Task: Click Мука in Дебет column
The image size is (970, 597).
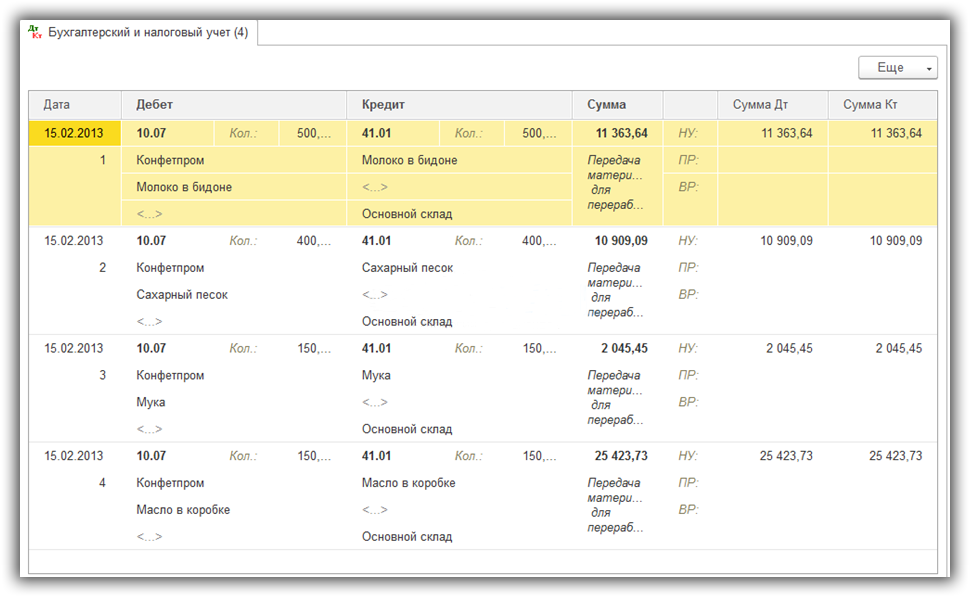Action: [150, 402]
